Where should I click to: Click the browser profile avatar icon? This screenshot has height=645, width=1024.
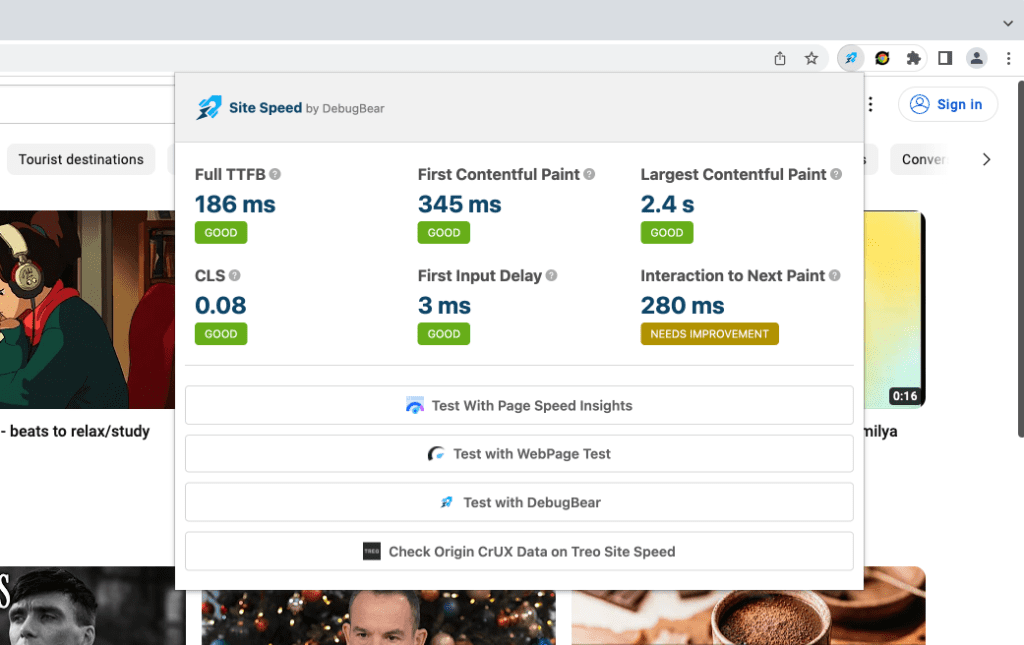point(977,58)
